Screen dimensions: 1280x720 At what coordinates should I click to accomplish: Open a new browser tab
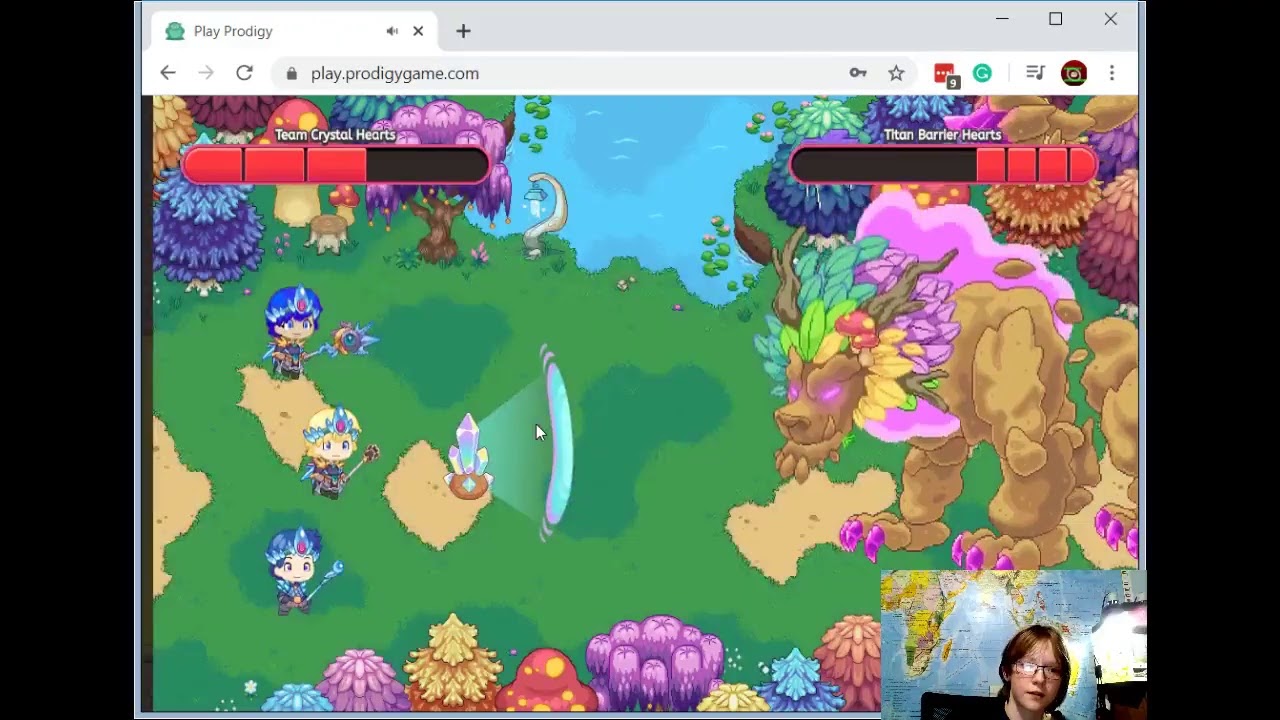pyautogui.click(x=463, y=31)
